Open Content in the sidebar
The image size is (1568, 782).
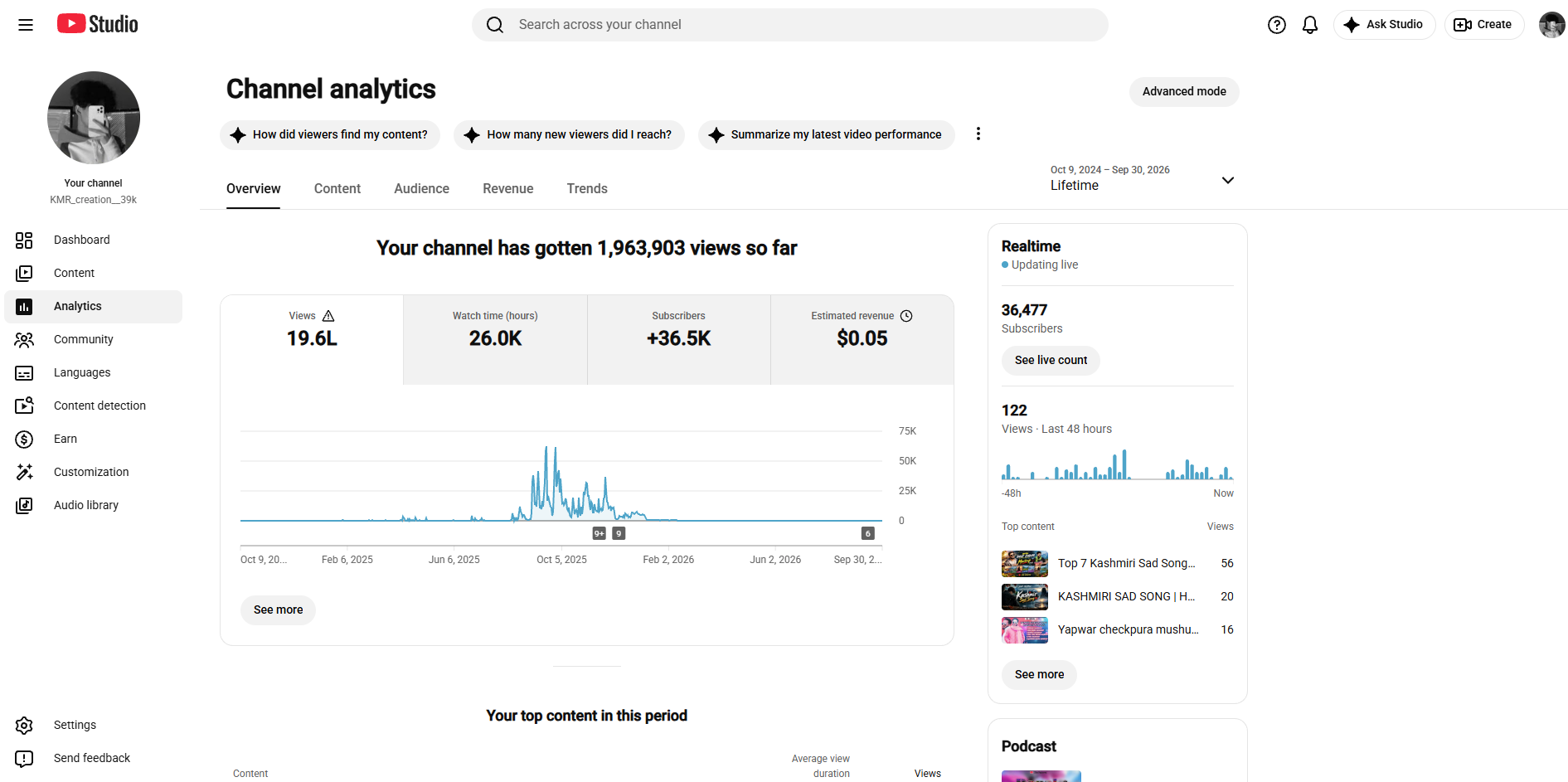pyautogui.click(x=93, y=273)
